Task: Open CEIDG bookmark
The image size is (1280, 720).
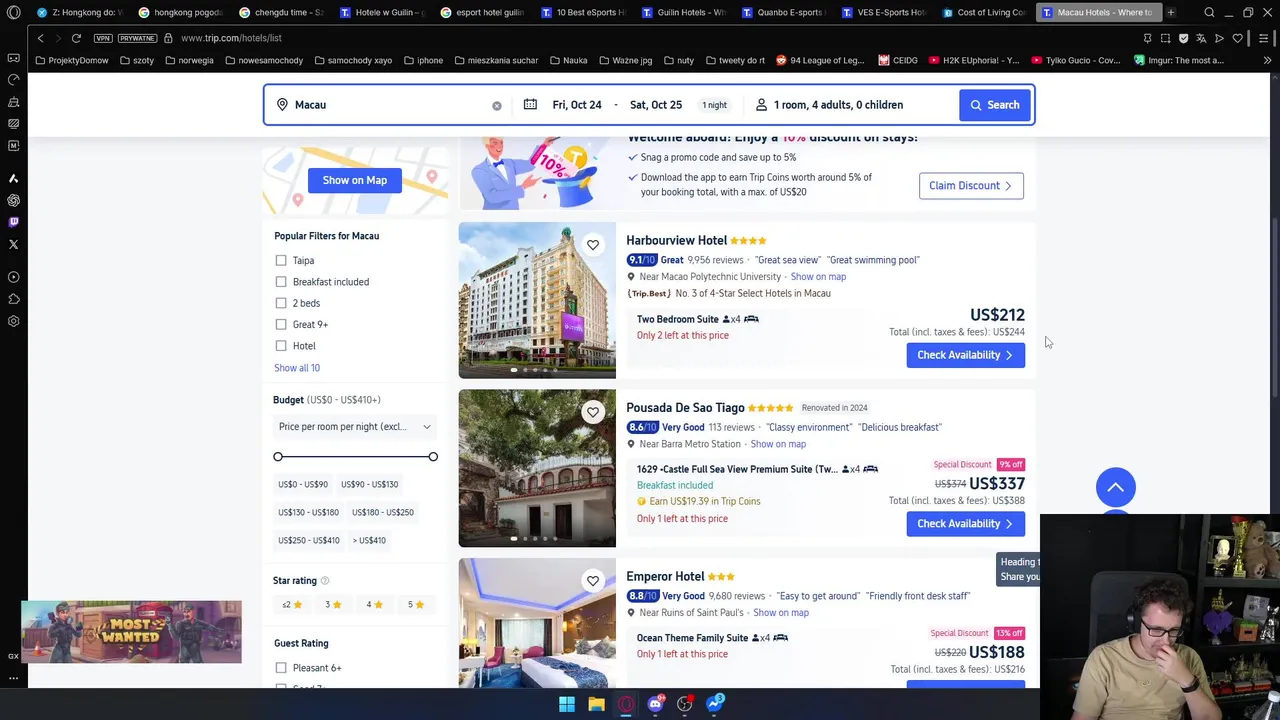Action: click(x=898, y=60)
